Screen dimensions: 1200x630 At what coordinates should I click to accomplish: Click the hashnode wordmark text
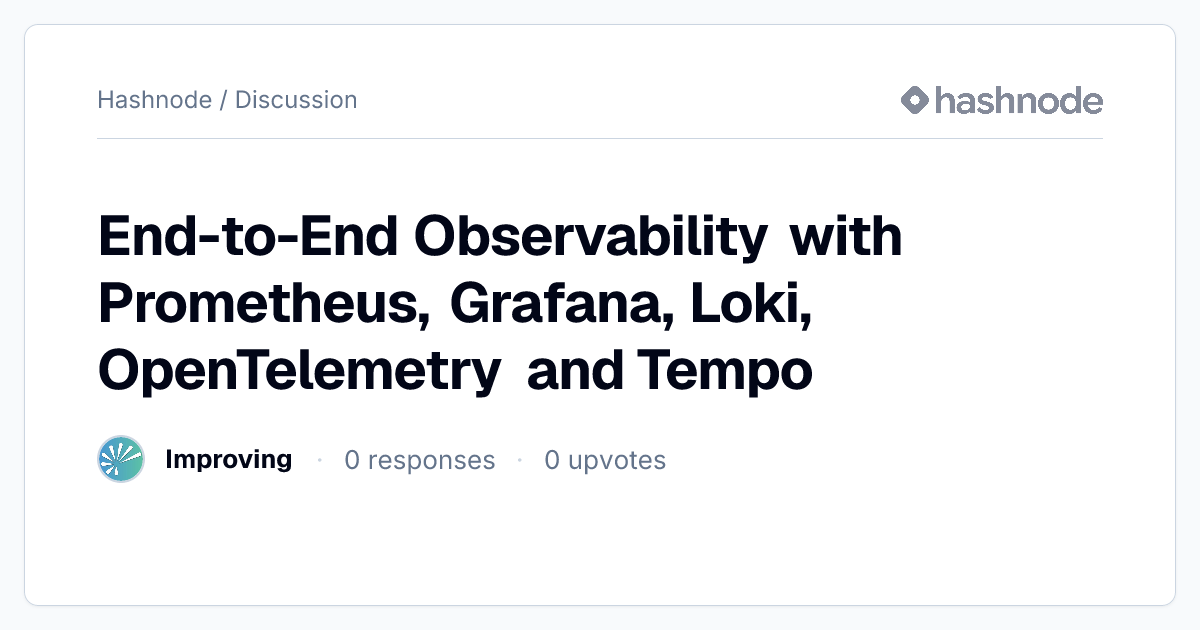tap(1018, 100)
